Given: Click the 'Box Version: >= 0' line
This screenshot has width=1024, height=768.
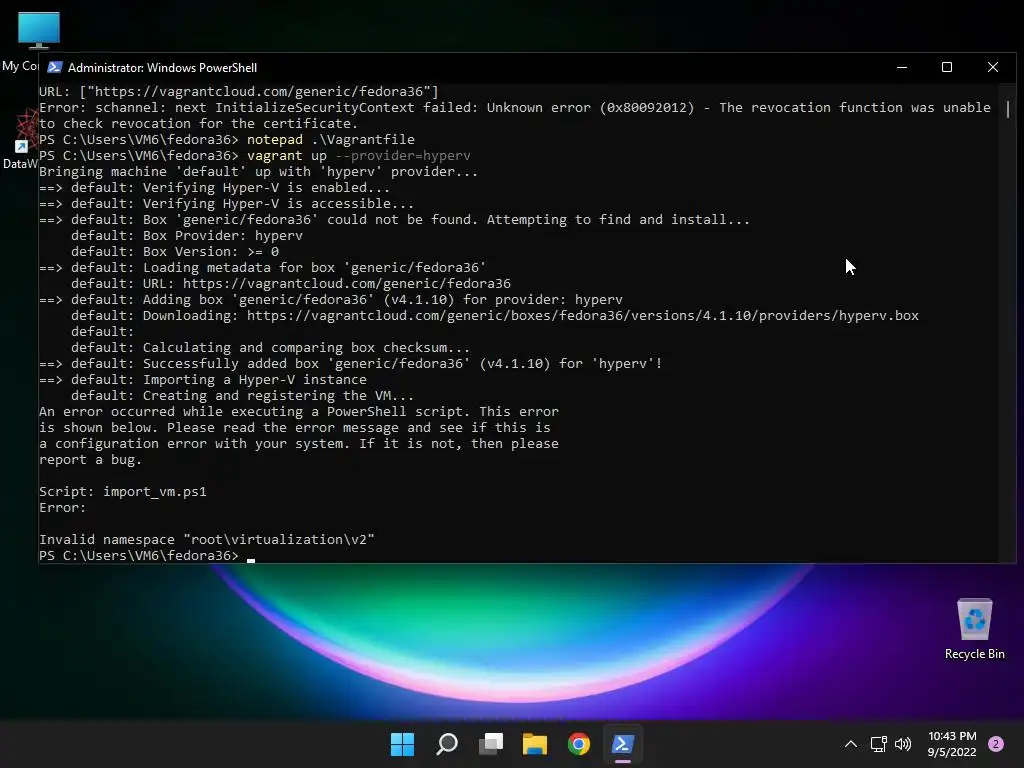Looking at the screenshot, I should coord(175,251).
